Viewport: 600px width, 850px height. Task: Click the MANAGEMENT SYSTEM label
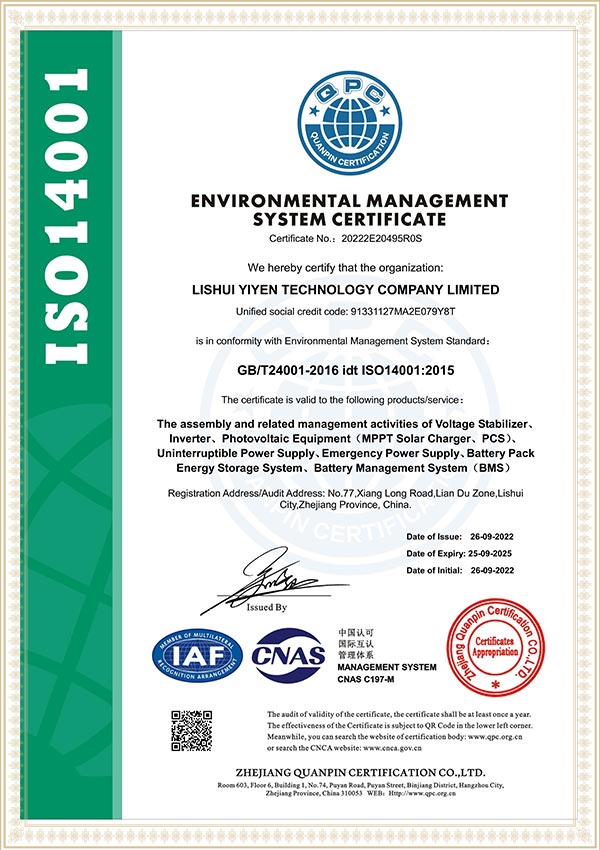(x=387, y=667)
